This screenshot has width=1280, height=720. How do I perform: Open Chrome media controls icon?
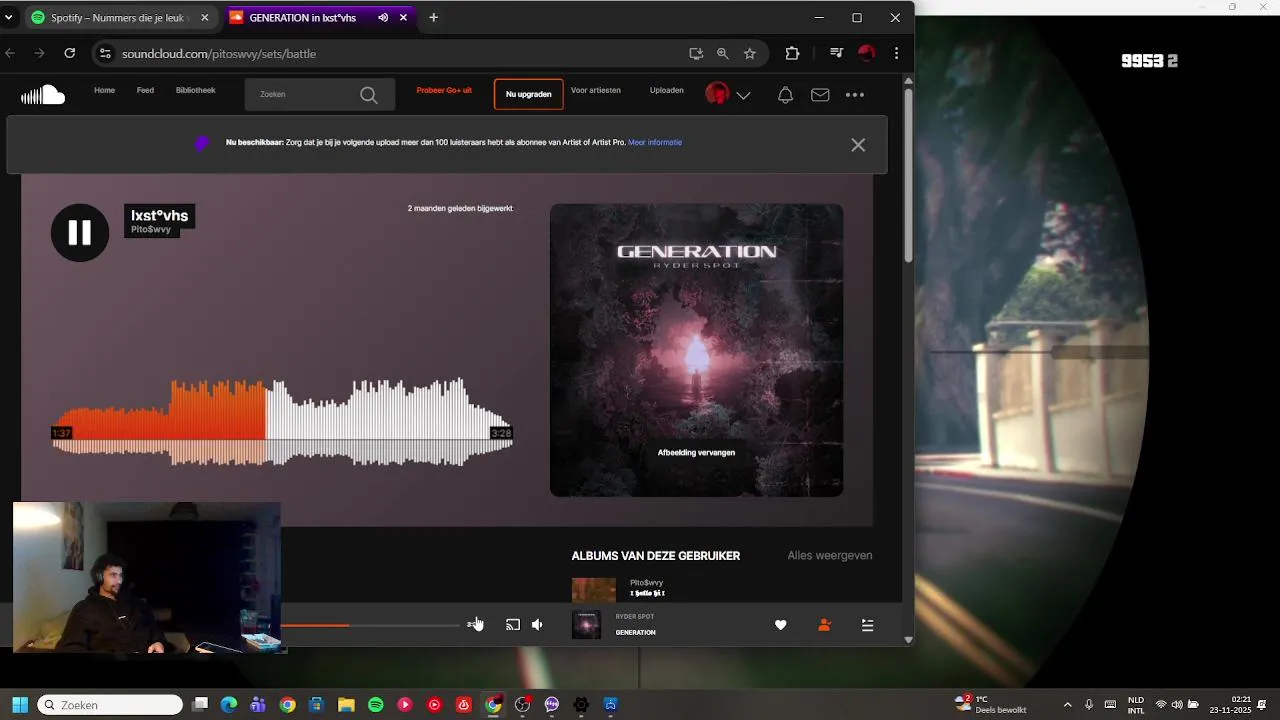(x=837, y=53)
